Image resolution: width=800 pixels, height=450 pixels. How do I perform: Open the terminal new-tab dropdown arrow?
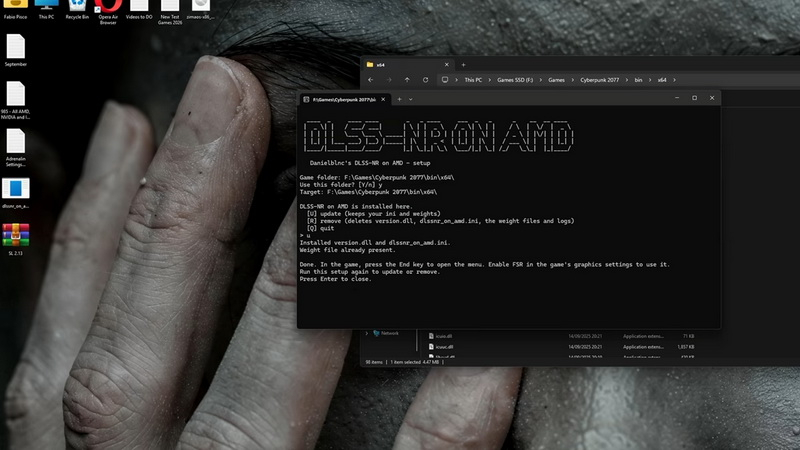[x=410, y=99]
